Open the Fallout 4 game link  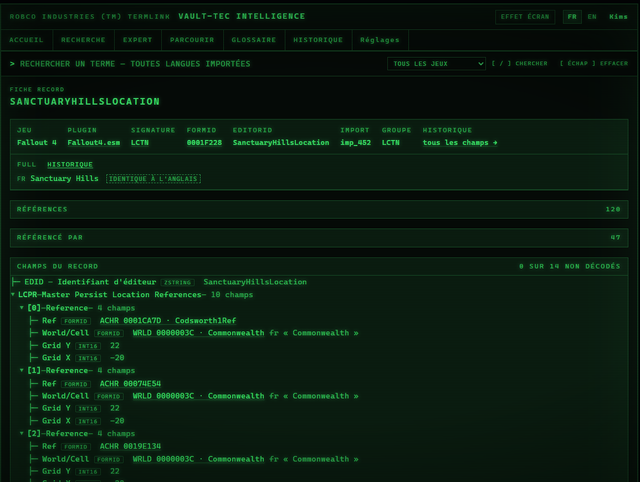coord(37,142)
